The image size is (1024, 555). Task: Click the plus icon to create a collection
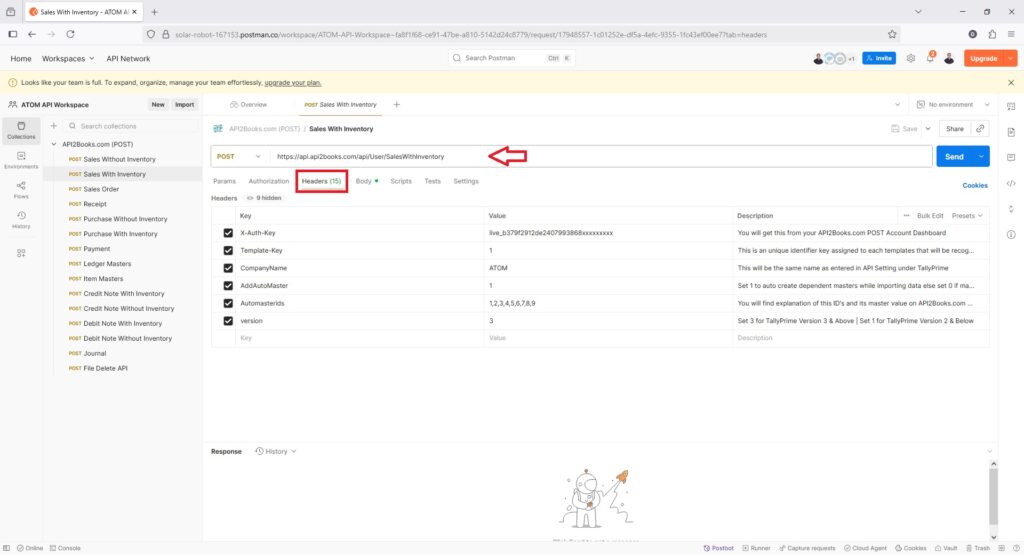[54, 126]
